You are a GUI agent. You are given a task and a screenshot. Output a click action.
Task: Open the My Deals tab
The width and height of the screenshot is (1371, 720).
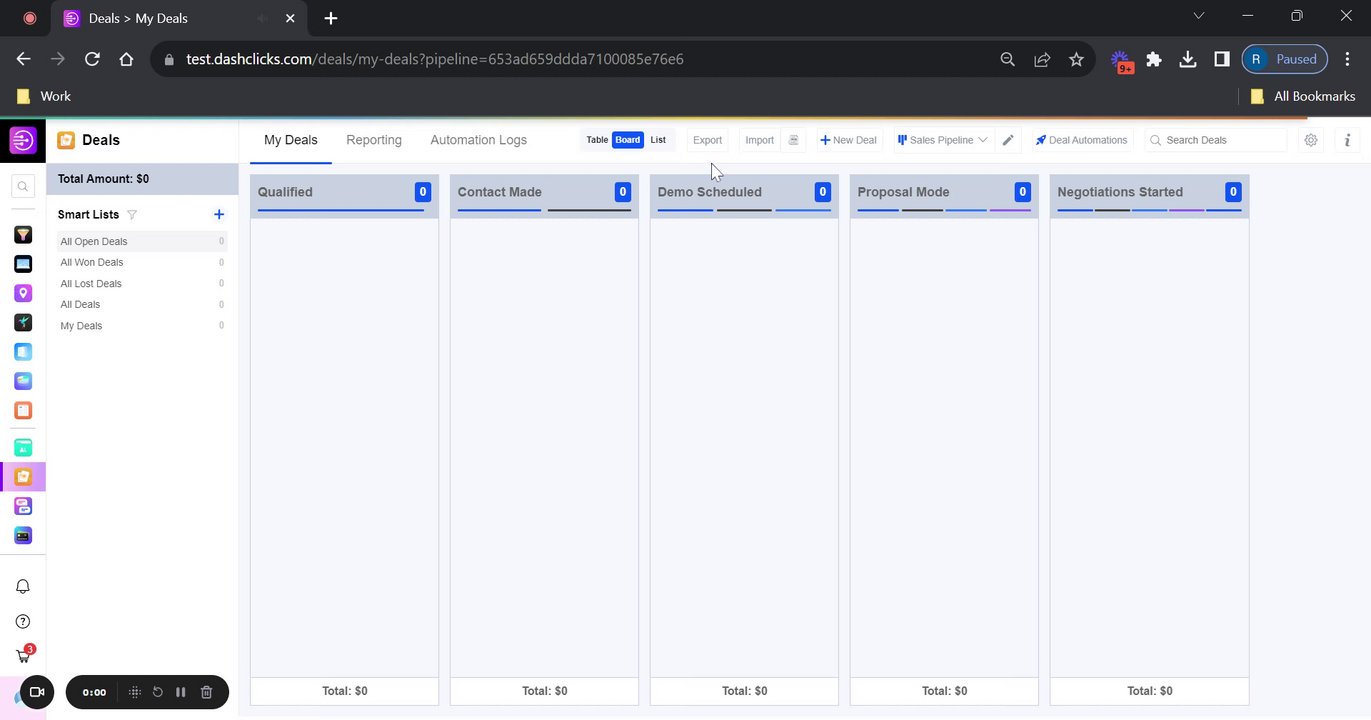click(291, 140)
